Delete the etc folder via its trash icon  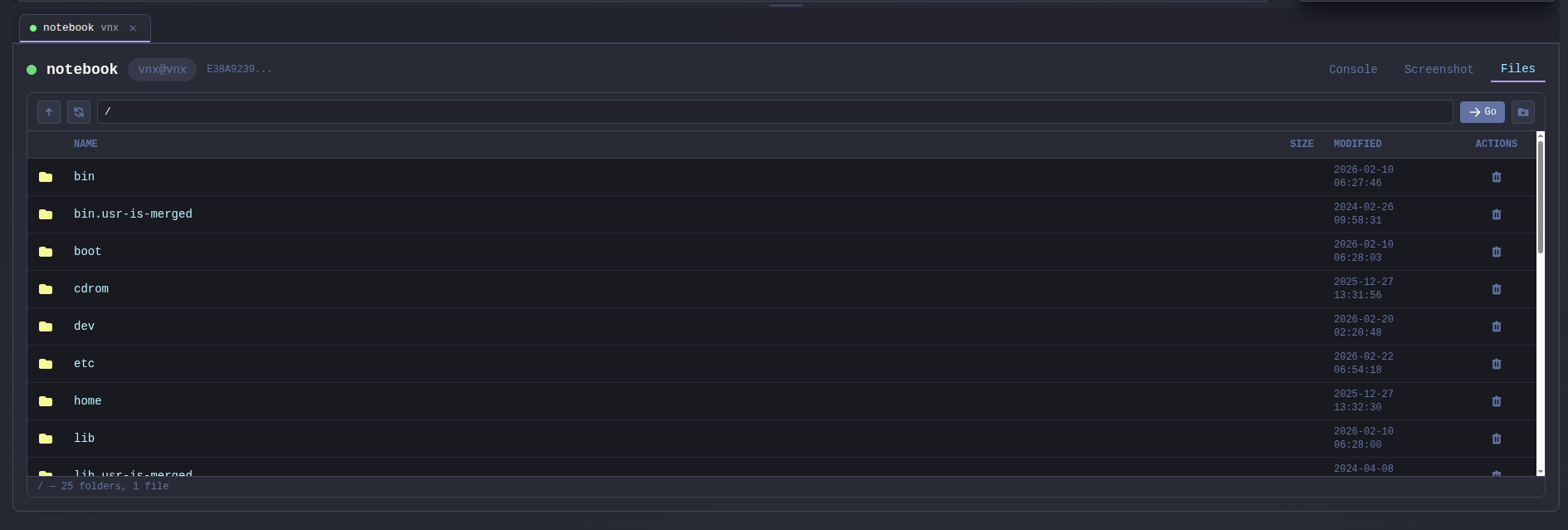[x=1496, y=364]
